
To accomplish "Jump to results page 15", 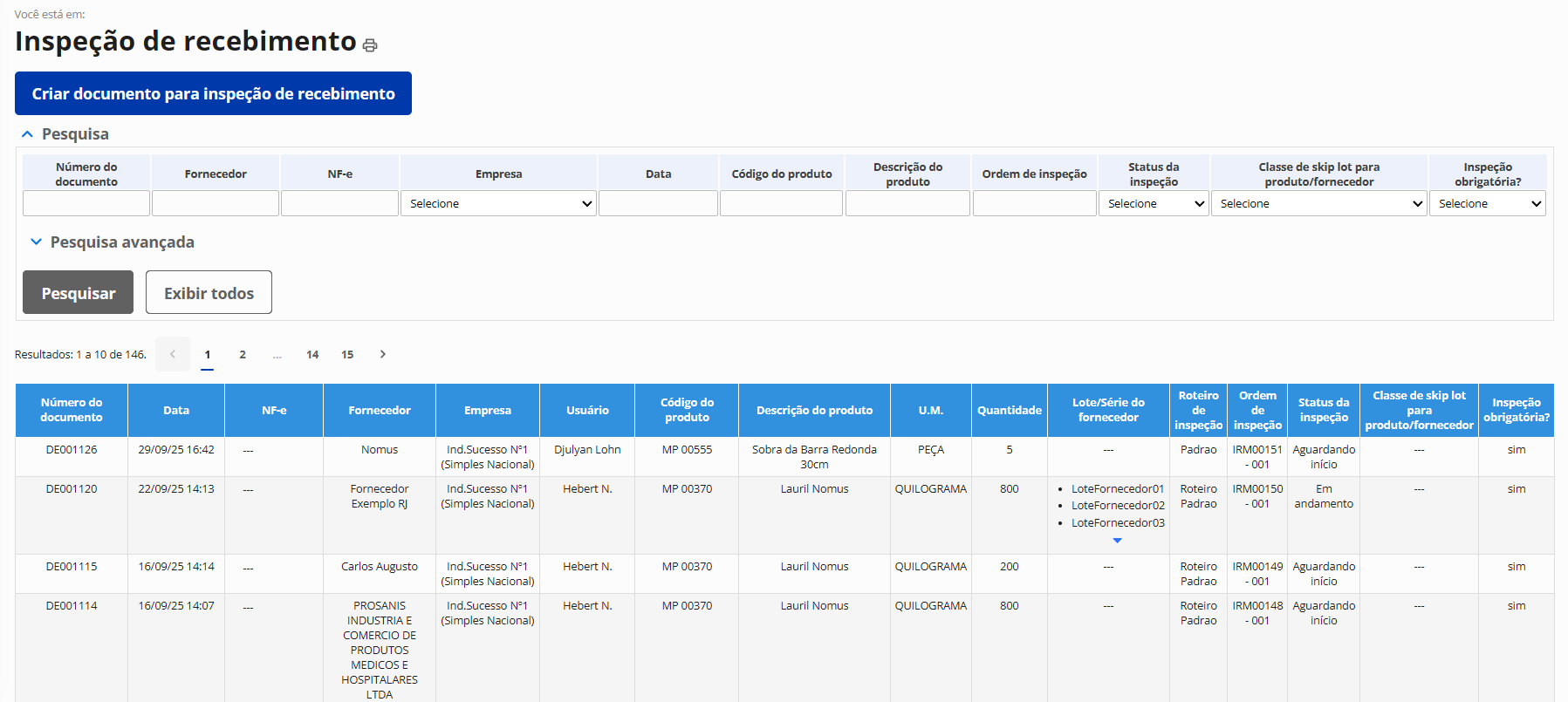I will [x=347, y=354].
